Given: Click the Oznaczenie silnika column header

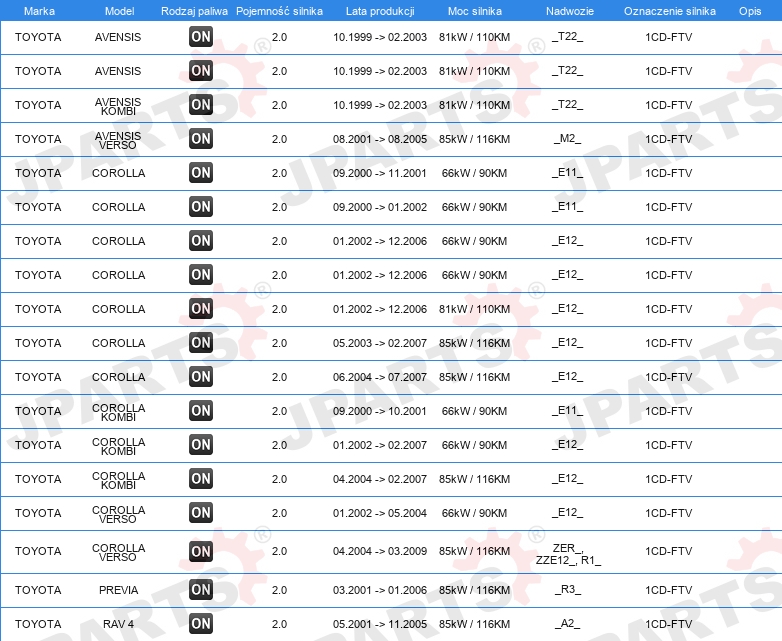Looking at the screenshot, I should point(670,11).
